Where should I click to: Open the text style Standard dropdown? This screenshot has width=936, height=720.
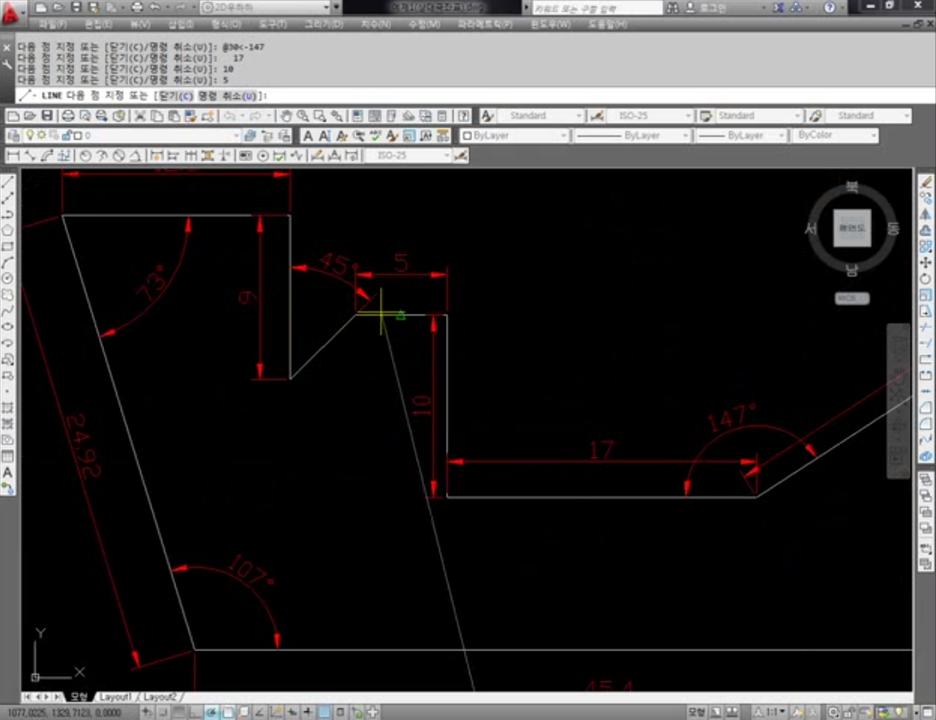[541, 116]
